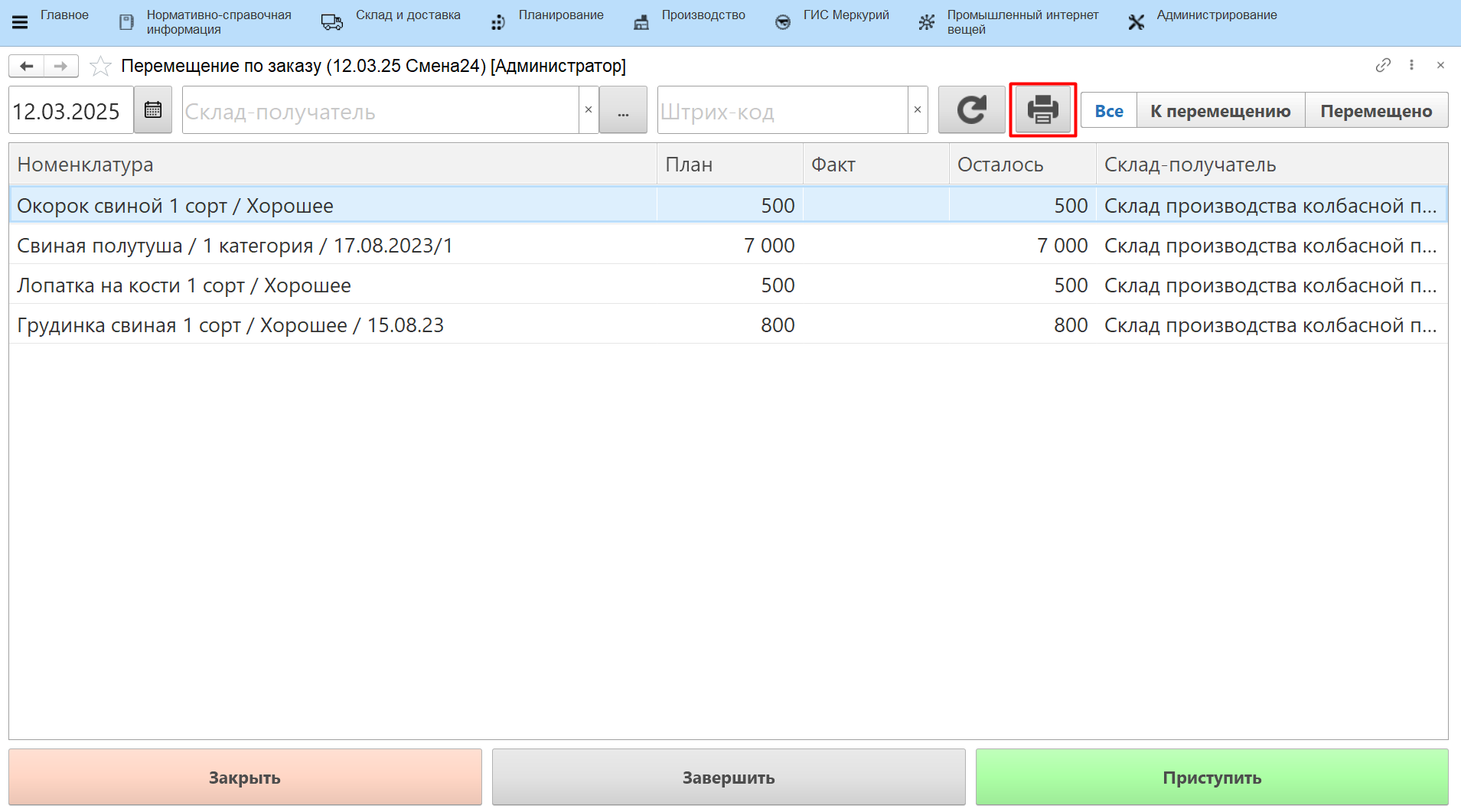The height and width of the screenshot is (812, 1461).
Task: Go forward with the right arrow
Action: [60, 67]
